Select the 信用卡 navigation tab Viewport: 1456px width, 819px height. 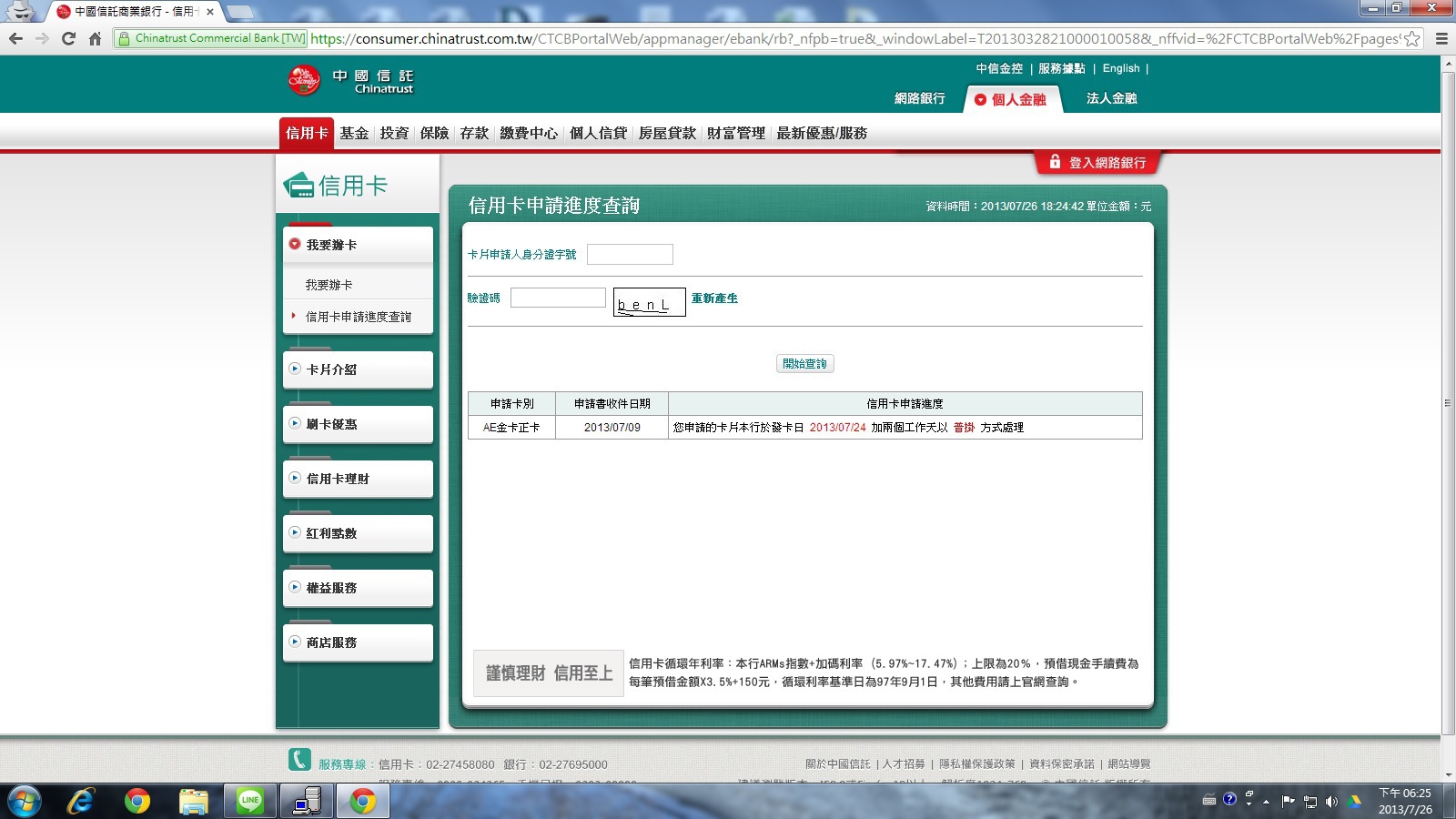pos(307,133)
